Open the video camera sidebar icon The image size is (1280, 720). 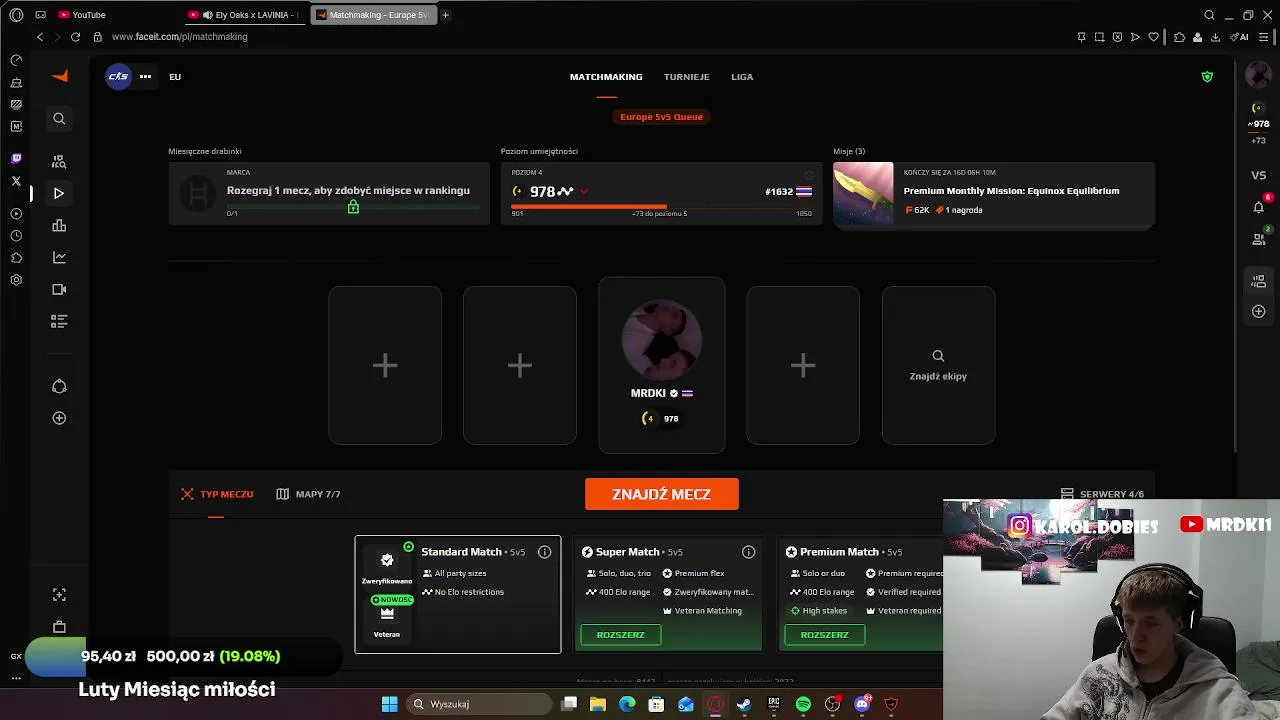[59, 289]
